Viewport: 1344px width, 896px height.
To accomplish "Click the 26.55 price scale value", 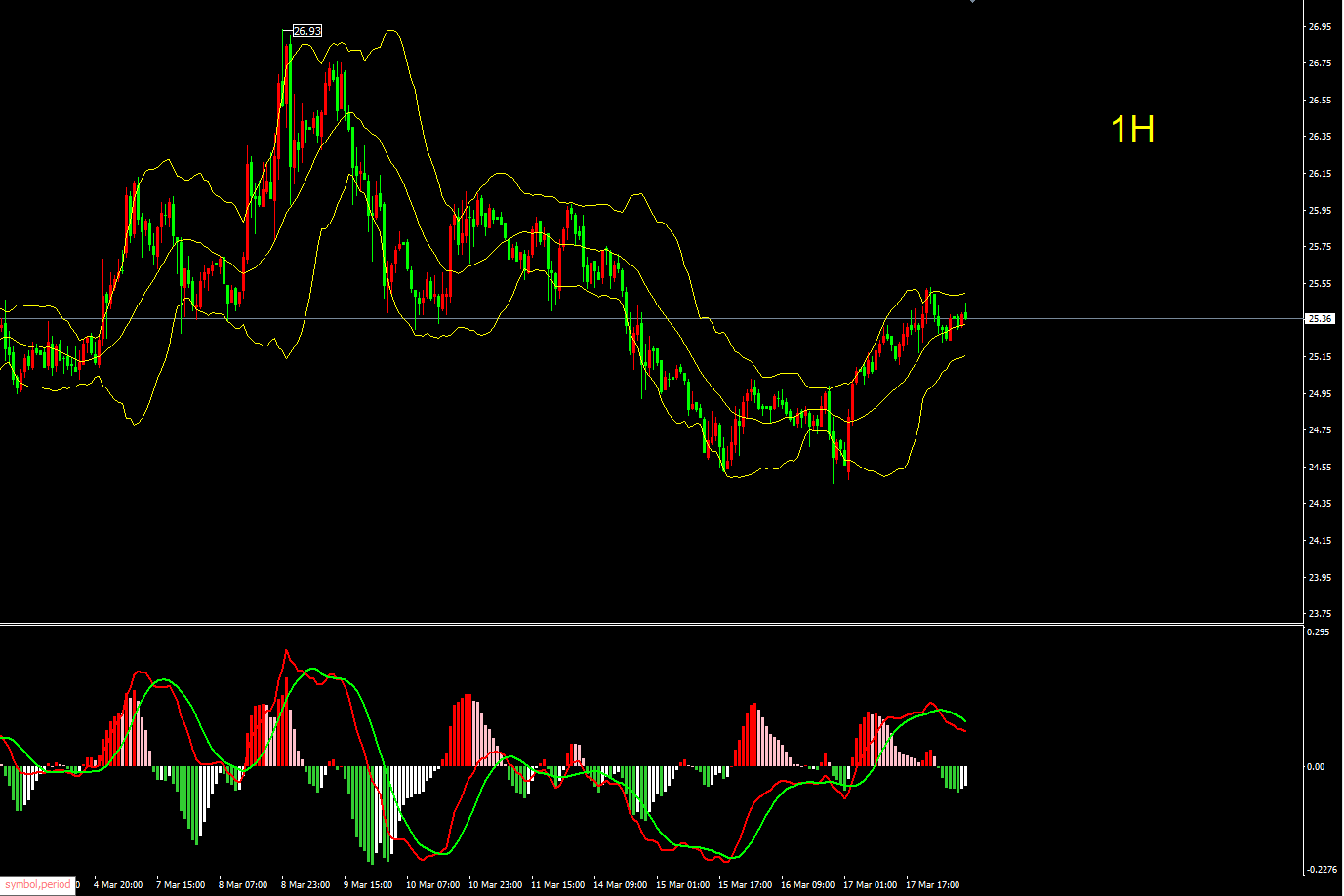I will pyautogui.click(x=1320, y=101).
